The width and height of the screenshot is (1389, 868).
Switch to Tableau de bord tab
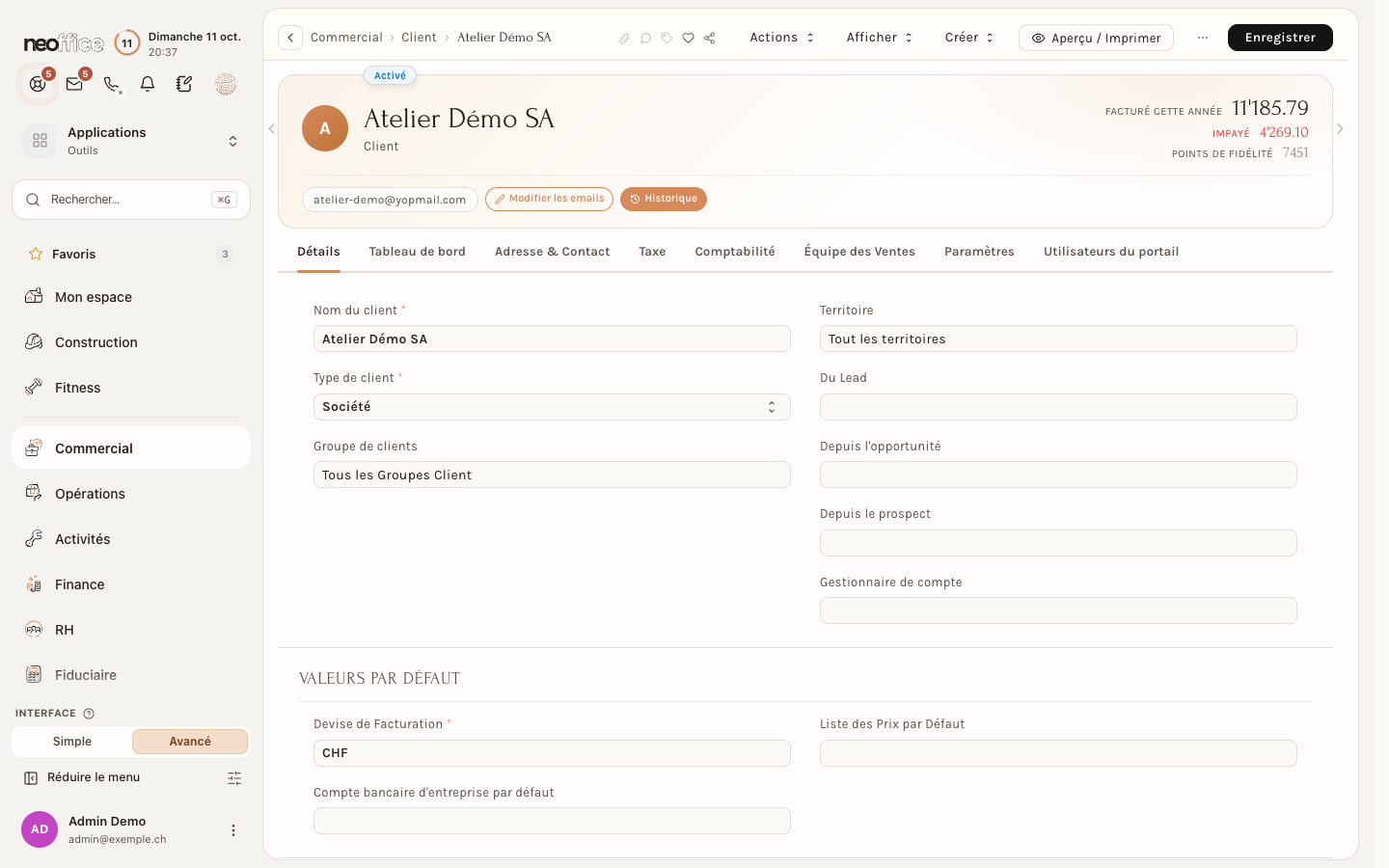click(418, 252)
